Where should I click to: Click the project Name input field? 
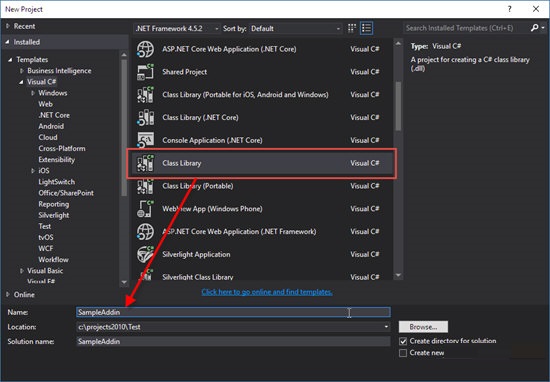[x=233, y=312]
